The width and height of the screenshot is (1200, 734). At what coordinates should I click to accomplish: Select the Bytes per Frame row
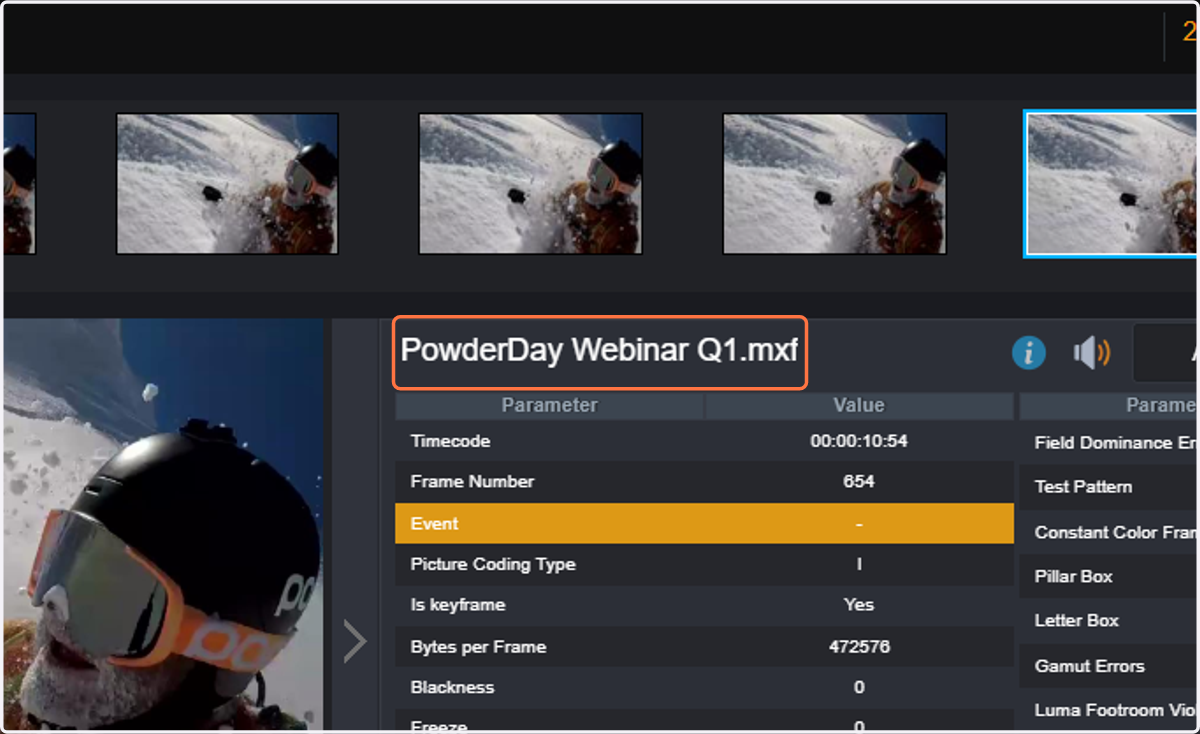704,647
